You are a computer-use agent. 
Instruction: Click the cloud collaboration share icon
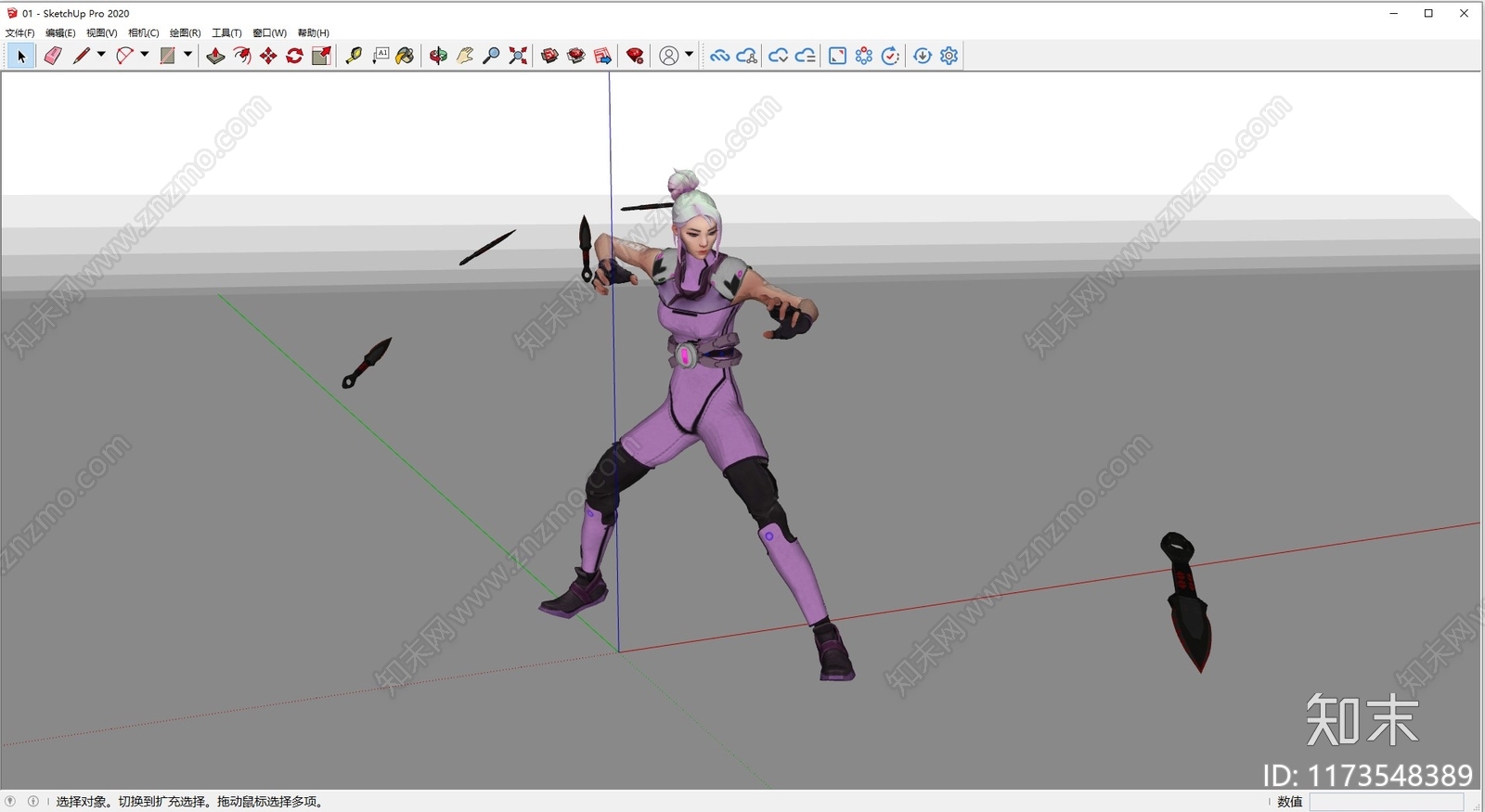[746, 56]
